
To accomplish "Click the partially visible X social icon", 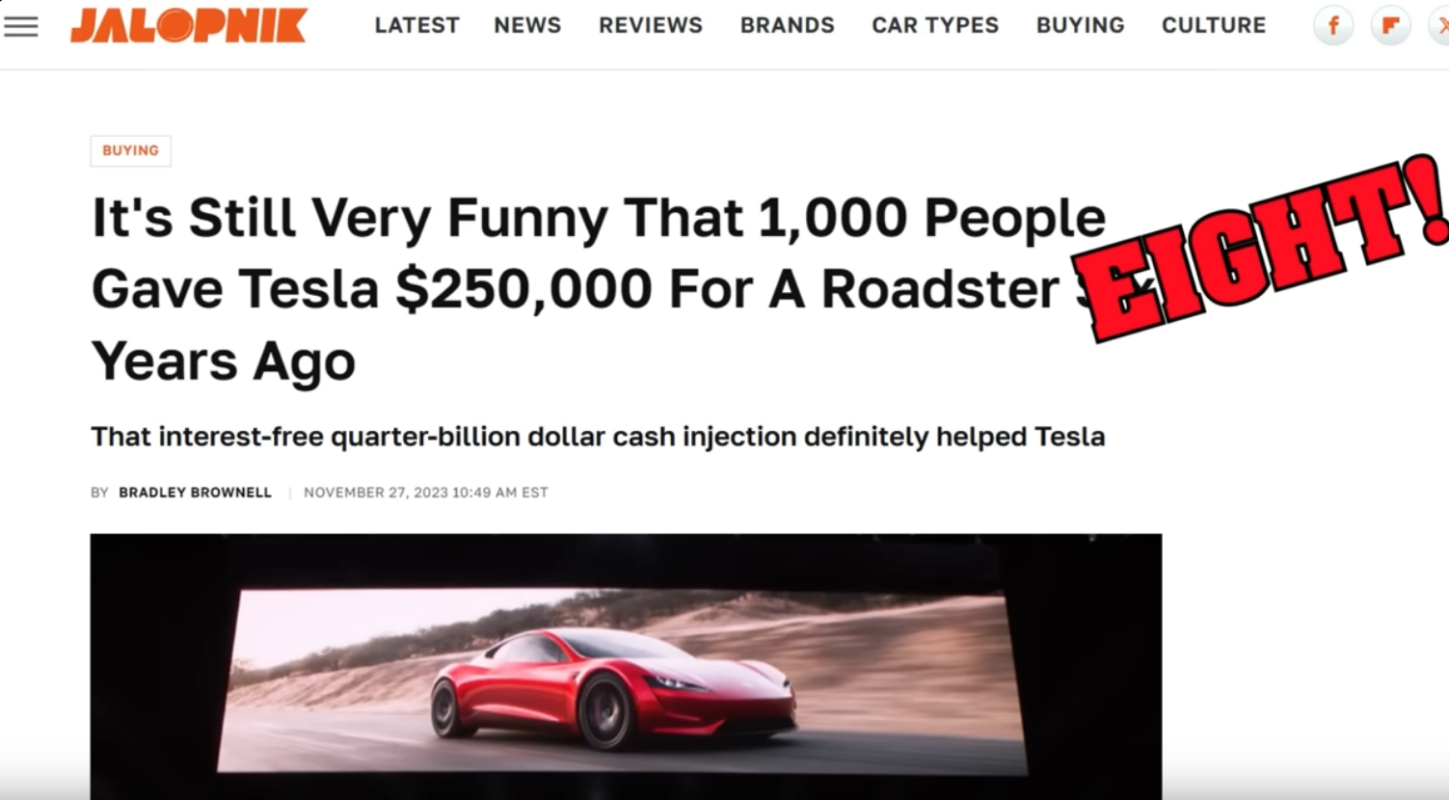I will point(1439,26).
